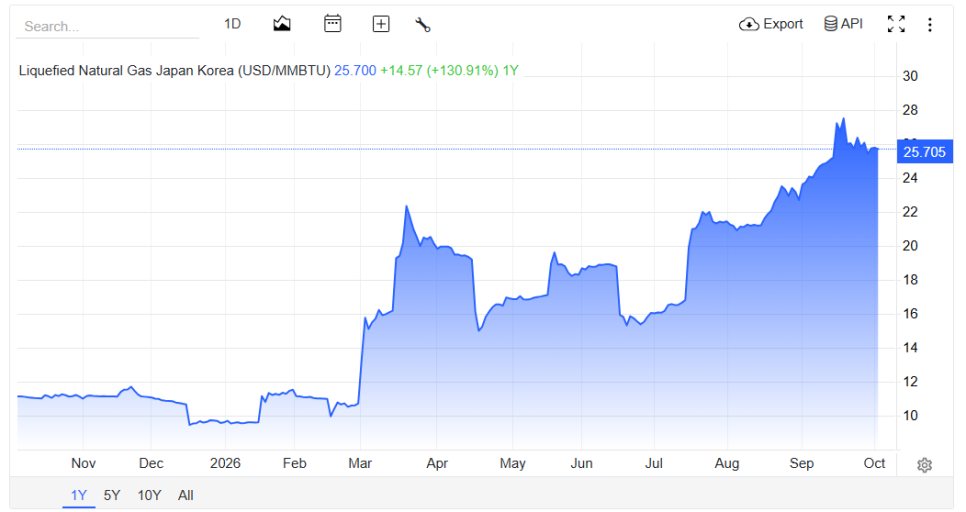Click the Feb label on time axis

click(294, 463)
